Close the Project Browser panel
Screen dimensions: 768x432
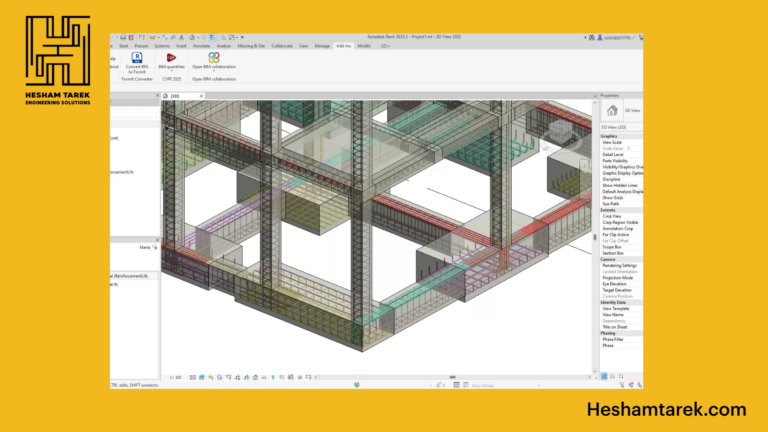coord(157,96)
